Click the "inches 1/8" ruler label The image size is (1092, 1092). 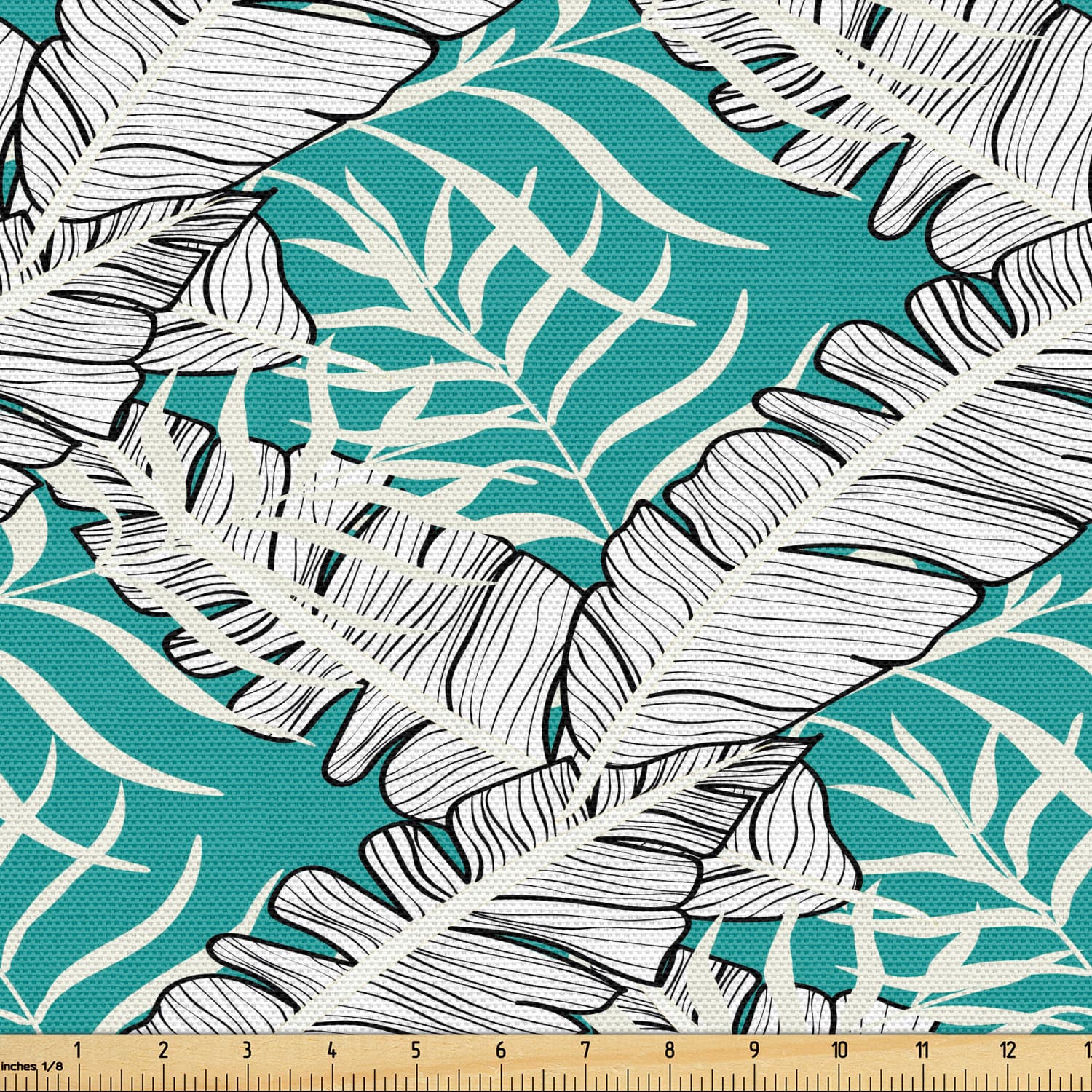click(x=31, y=1065)
